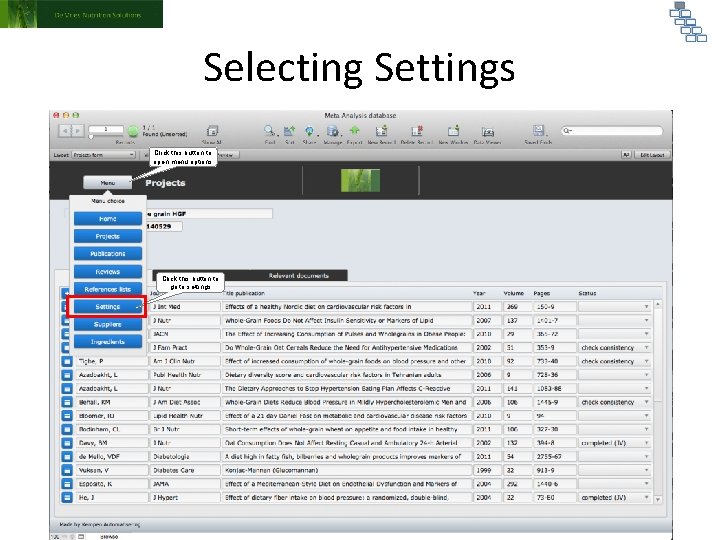Open the blue row icon for Bloomer, RJ
Image resolution: width=720 pixels, height=540 pixels.
click(67, 416)
